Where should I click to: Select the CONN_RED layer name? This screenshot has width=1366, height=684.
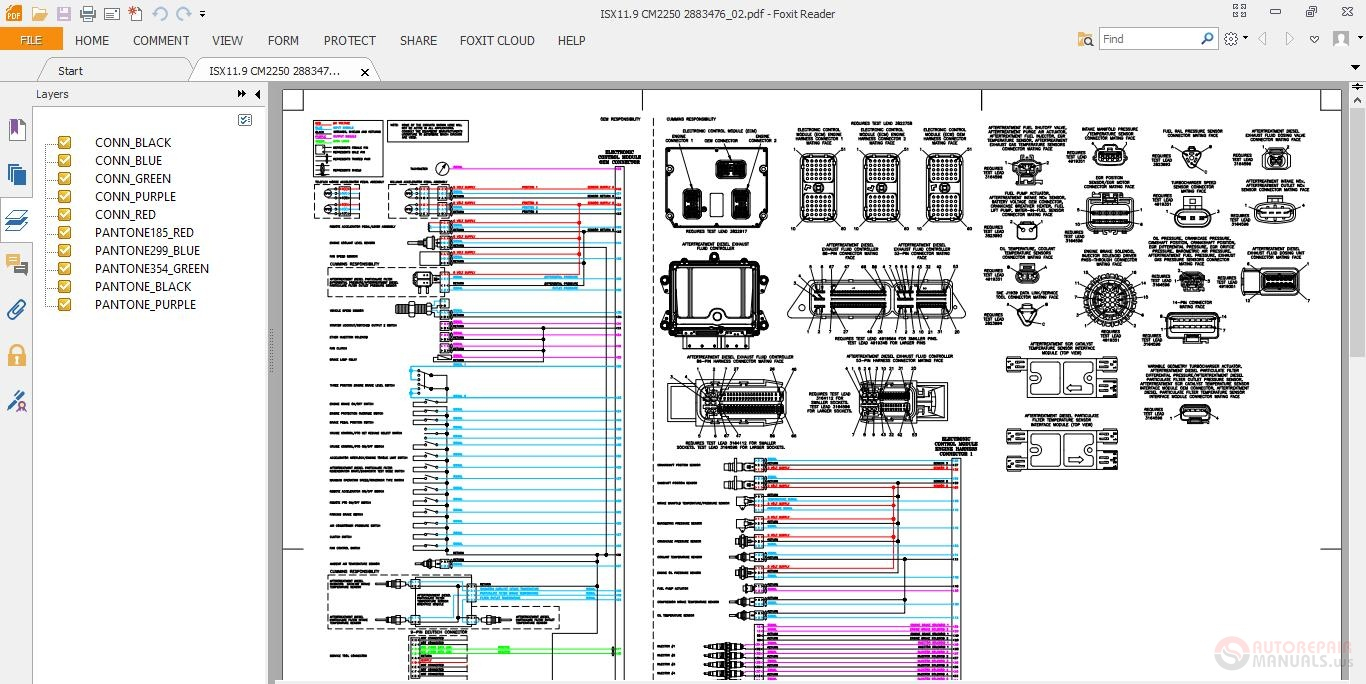click(x=125, y=215)
